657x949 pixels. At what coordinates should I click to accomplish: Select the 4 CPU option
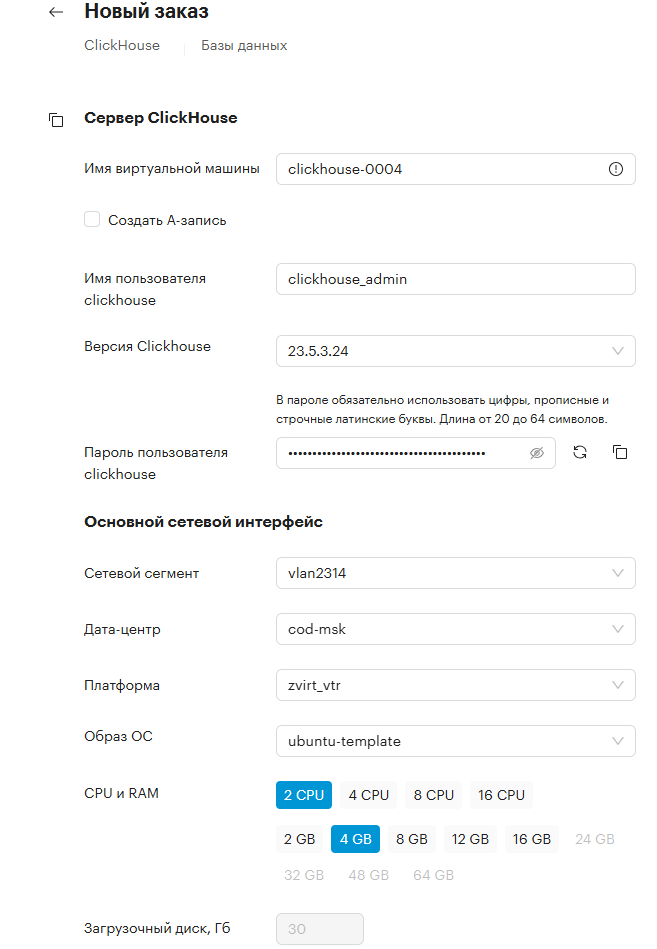click(x=368, y=795)
